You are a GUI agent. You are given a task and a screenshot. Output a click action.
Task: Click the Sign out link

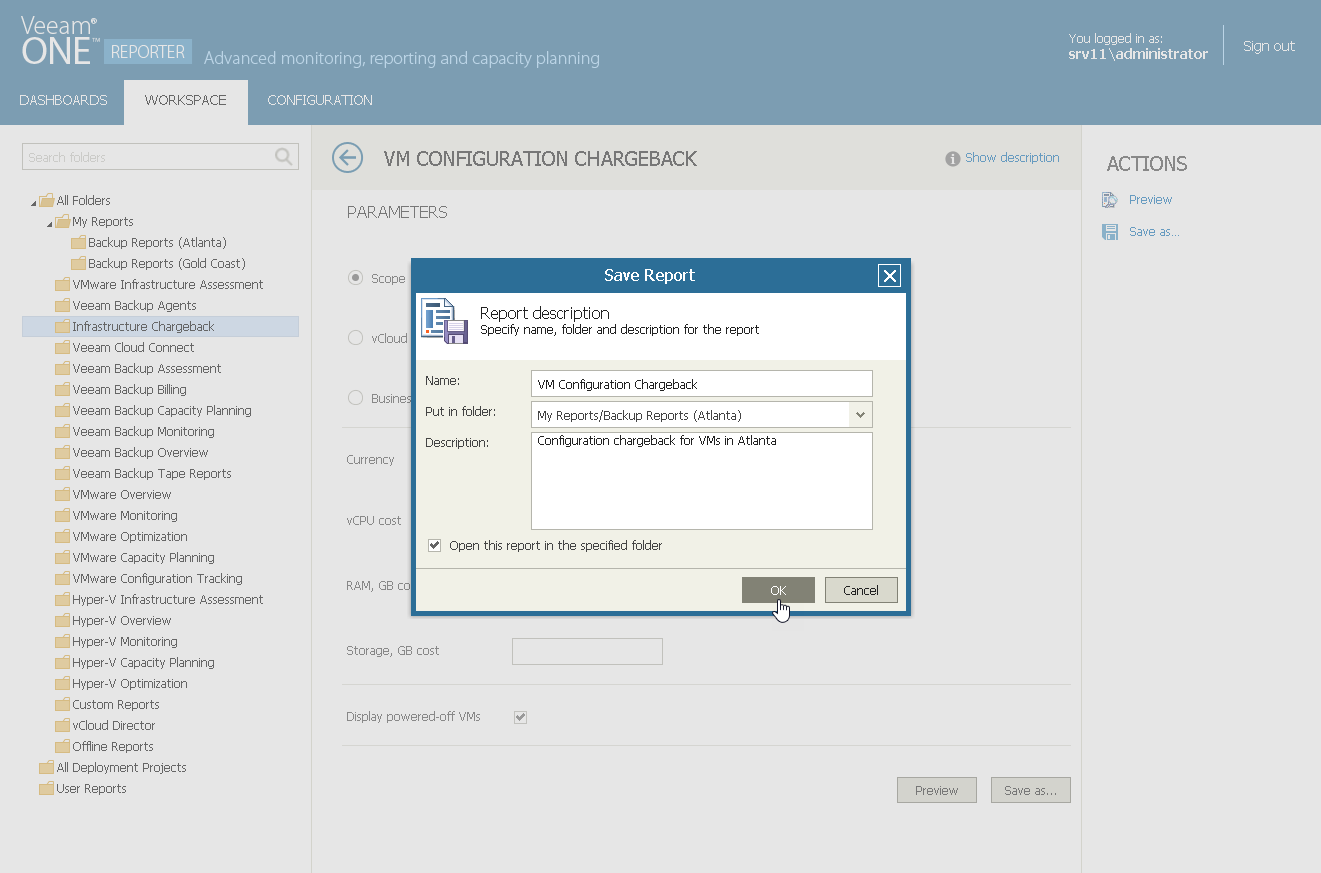click(x=1269, y=46)
